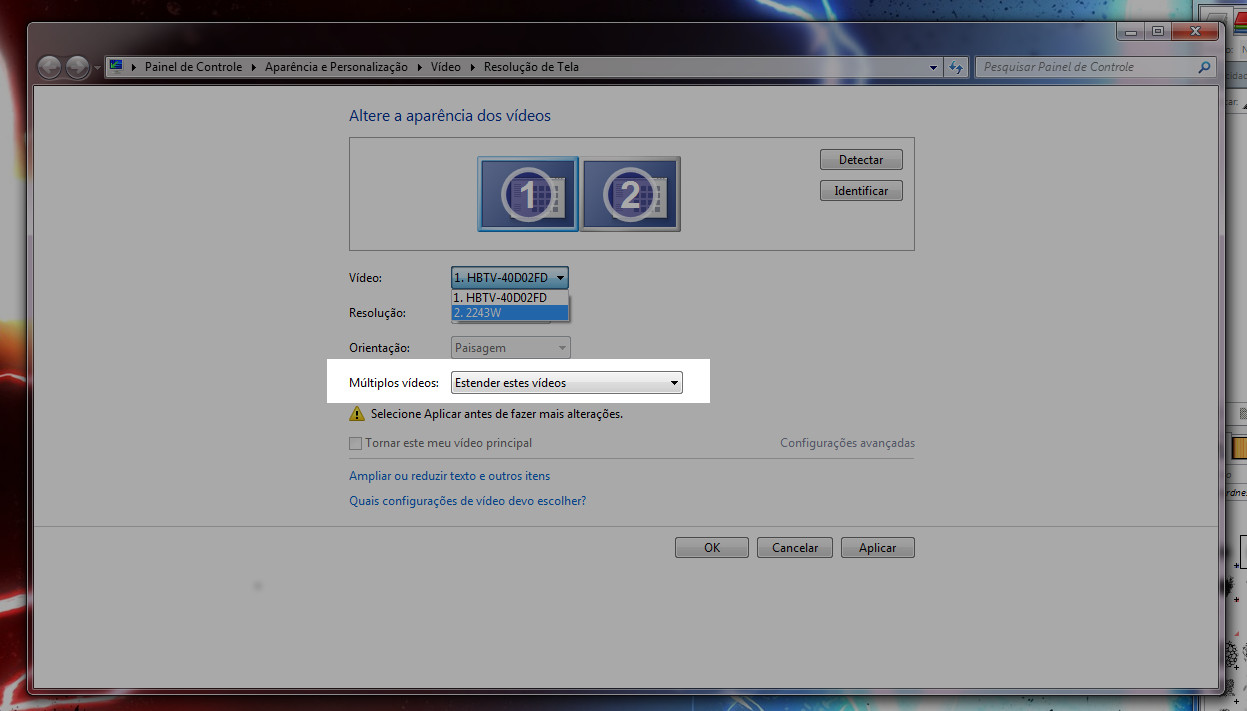Open the Vídeo dropdown selector
Viewport: 1247px width, 711px height.
pos(509,278)
